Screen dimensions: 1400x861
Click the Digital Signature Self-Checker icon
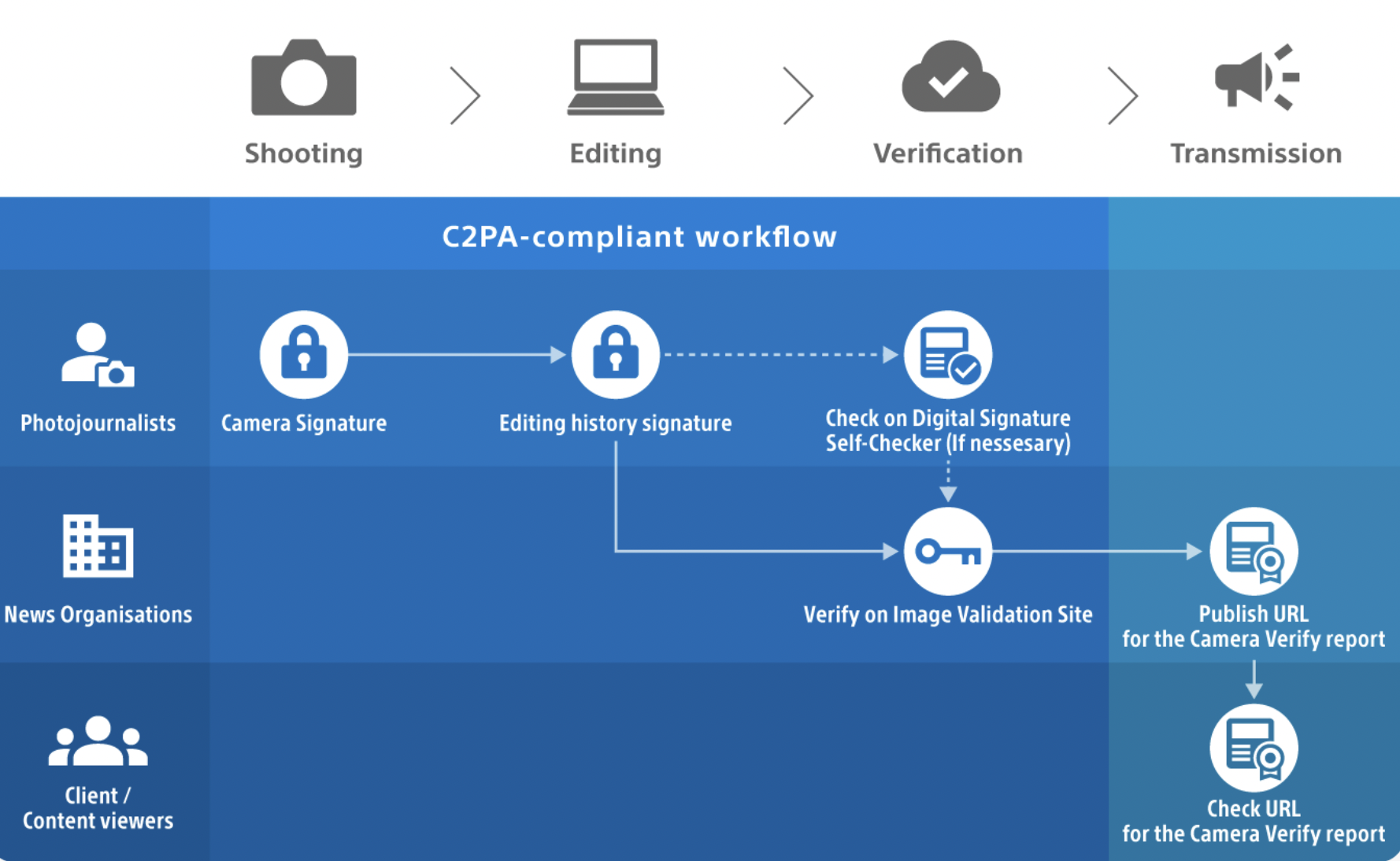click(x=948, y=354)
